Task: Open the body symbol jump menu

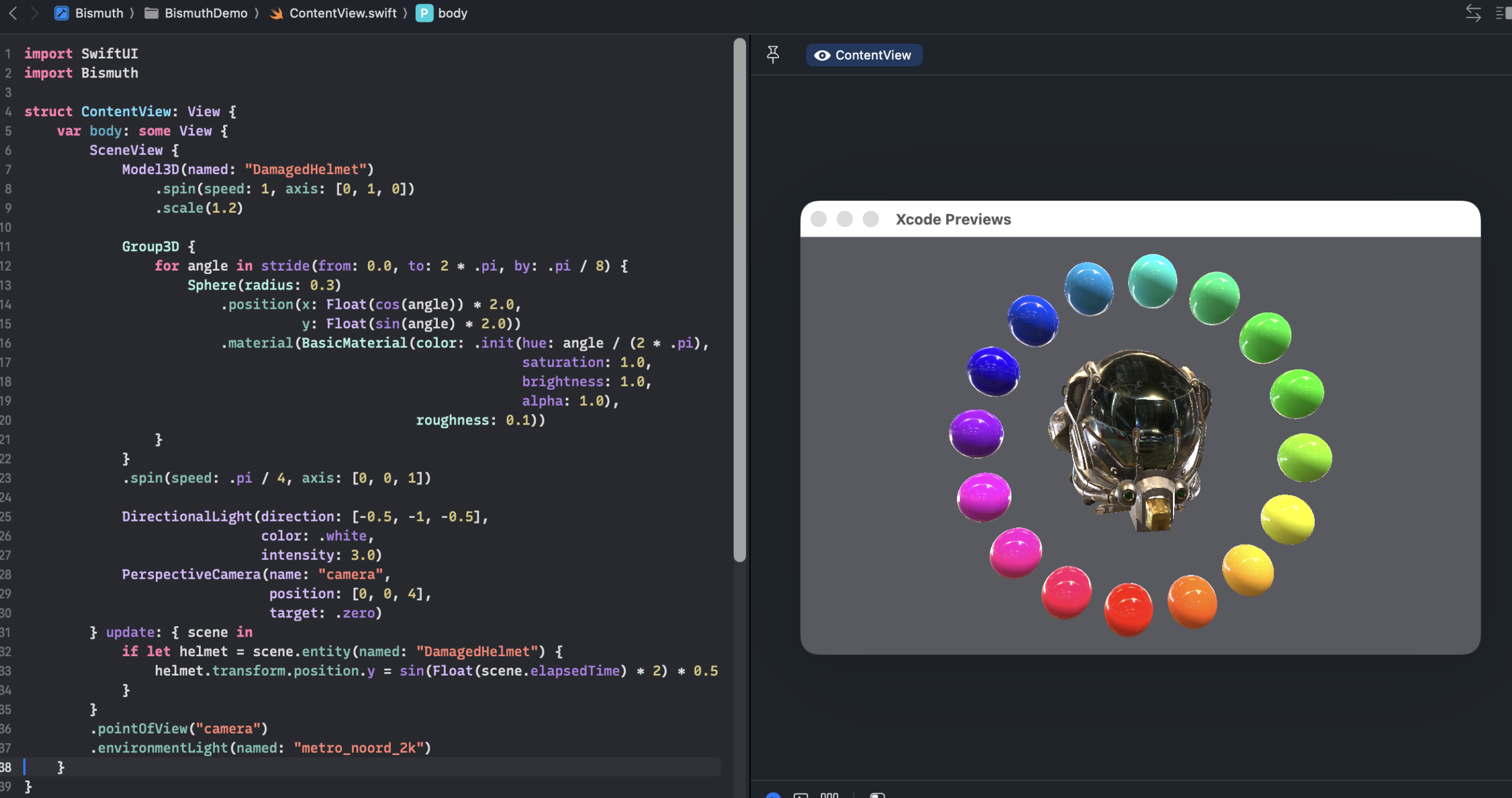Action: tap(452, 13)
